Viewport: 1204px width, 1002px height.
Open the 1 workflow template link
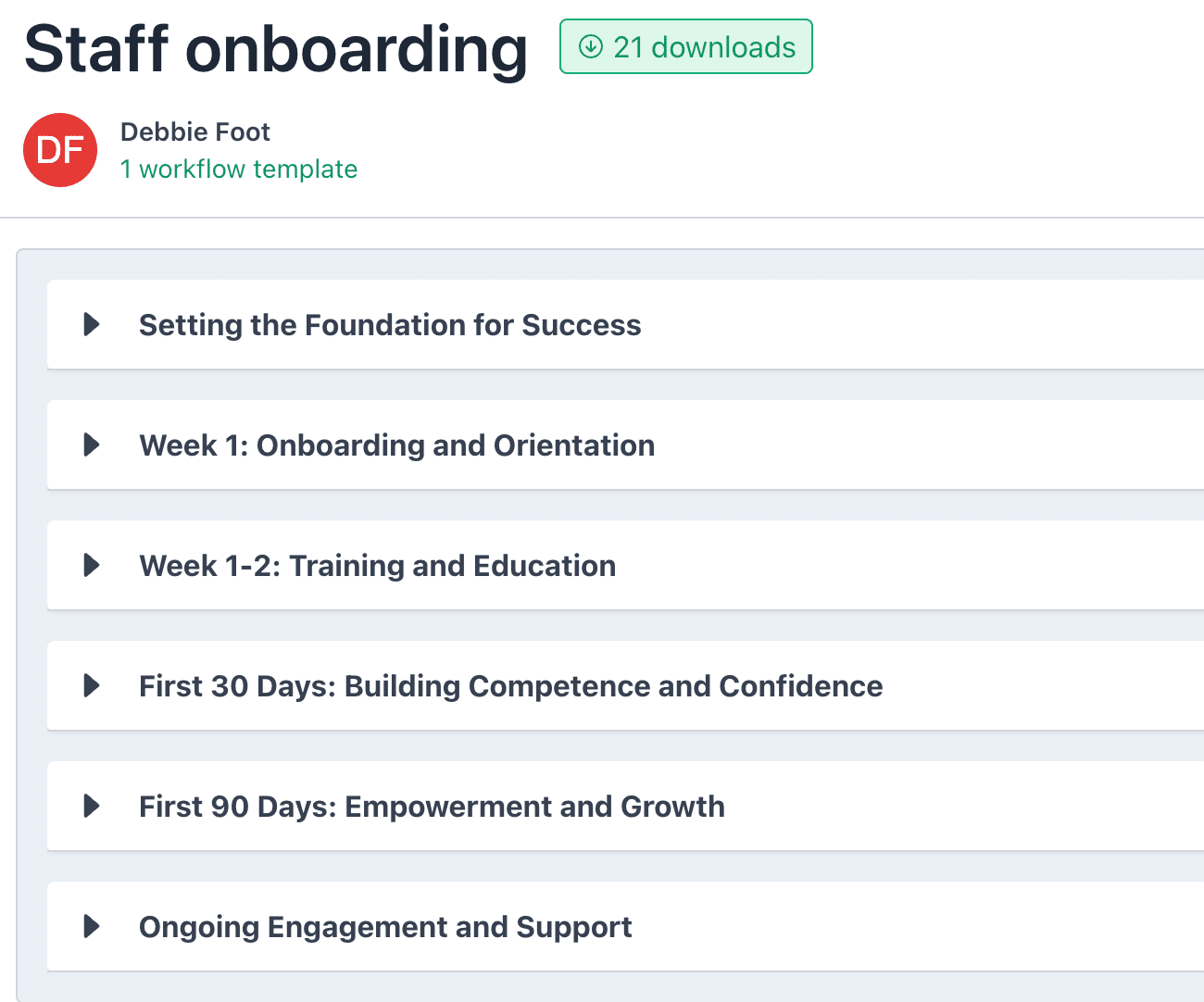pyautogui.click(x=238, y=169)
